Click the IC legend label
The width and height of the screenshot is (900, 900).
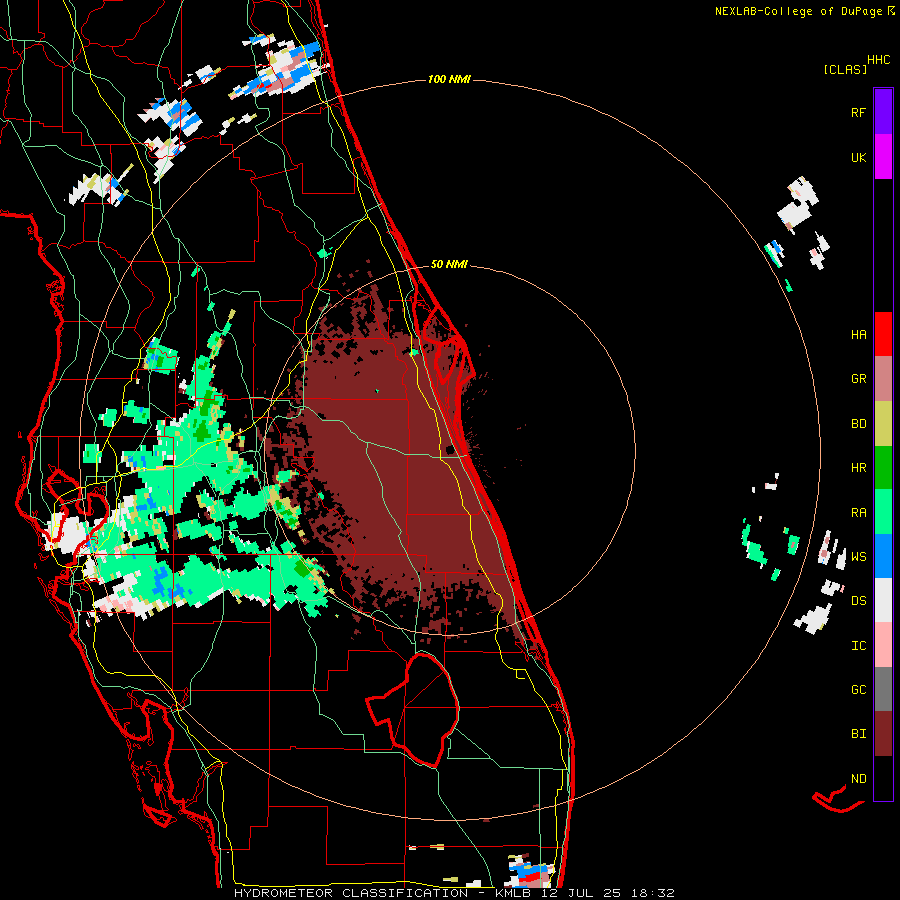(x=858, y=646)
